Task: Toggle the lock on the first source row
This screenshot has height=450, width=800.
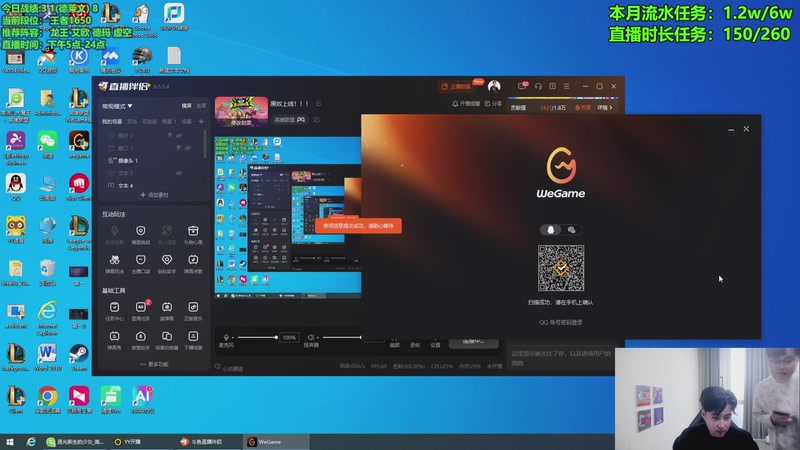Action: 170,136
